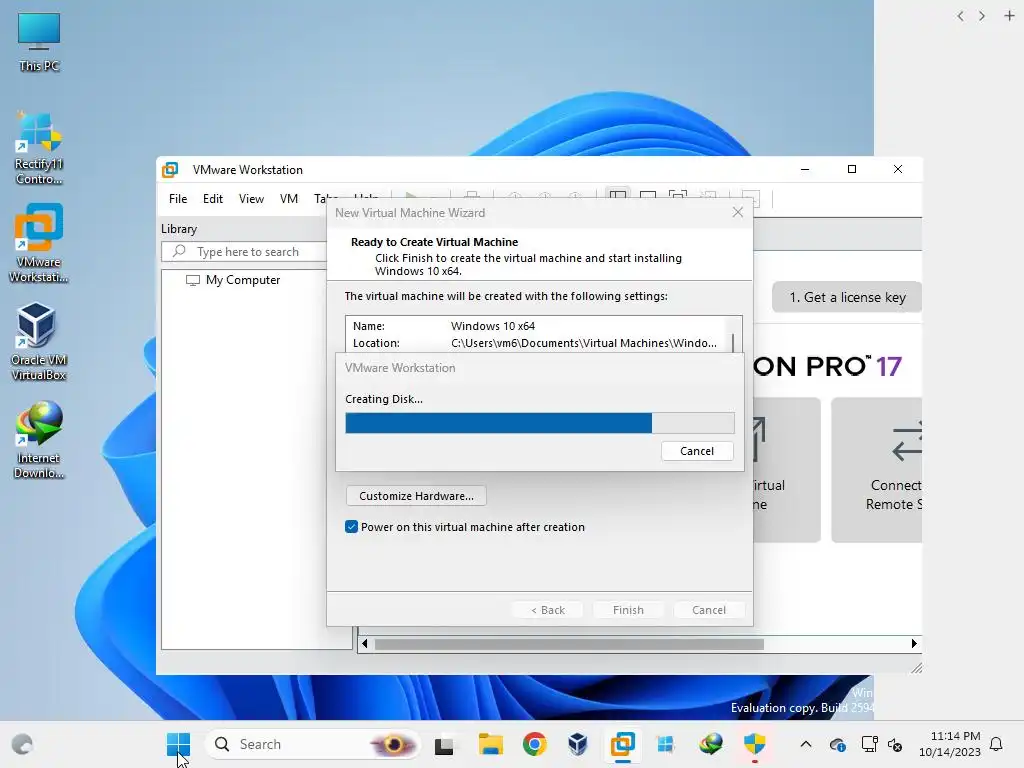
Task: Open the Windows Security shield taskbar icon
Action: click(x=754, y=744)
